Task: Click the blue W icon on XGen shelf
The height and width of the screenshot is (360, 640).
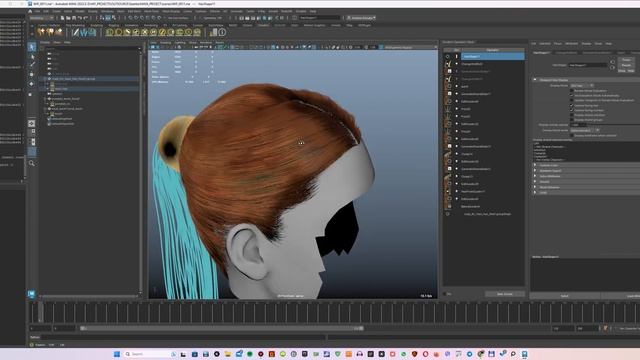Action: (84, 32)
